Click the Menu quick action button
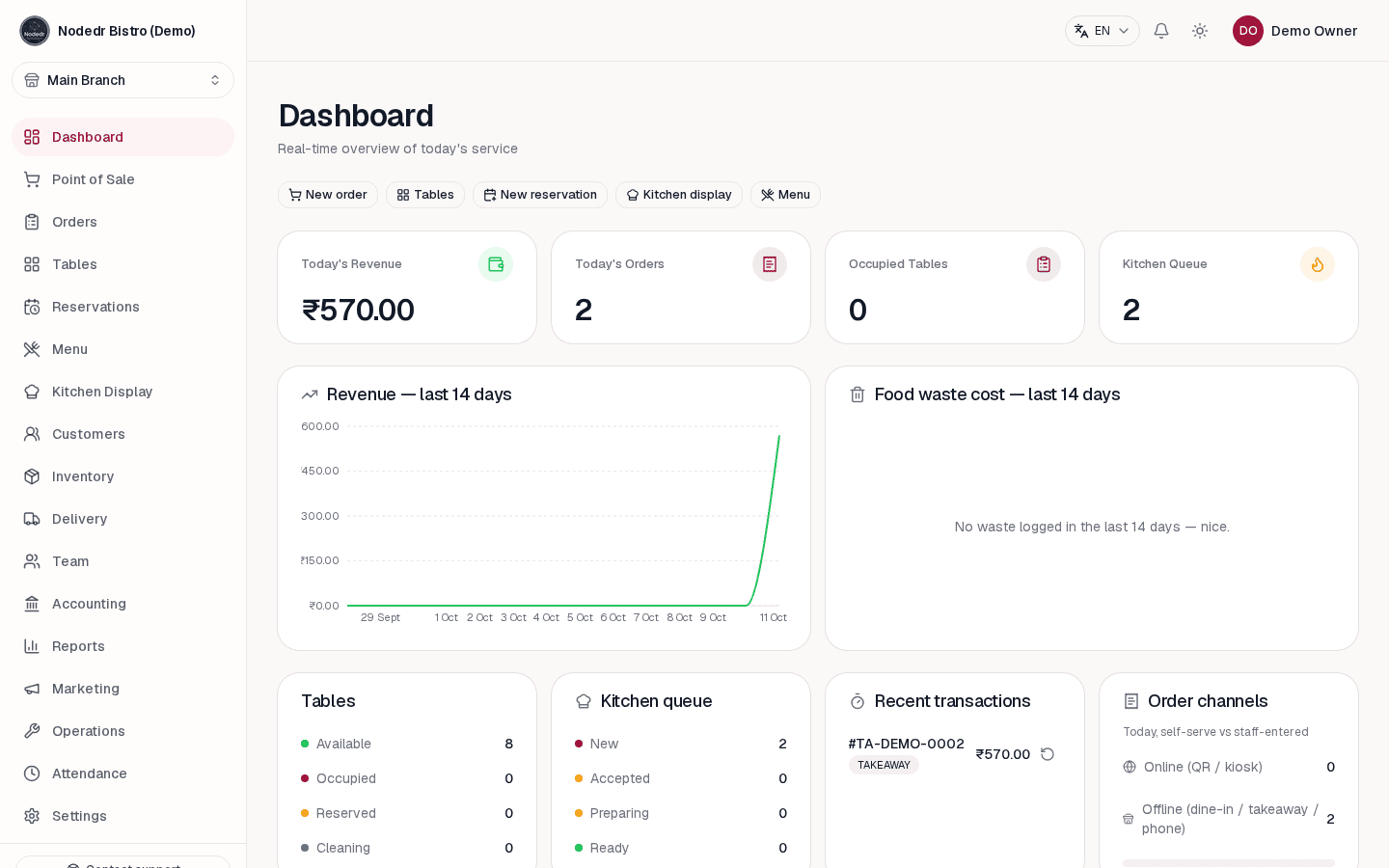The height and width of the screenshot is (868, 1389). click(x=785, y=195)
